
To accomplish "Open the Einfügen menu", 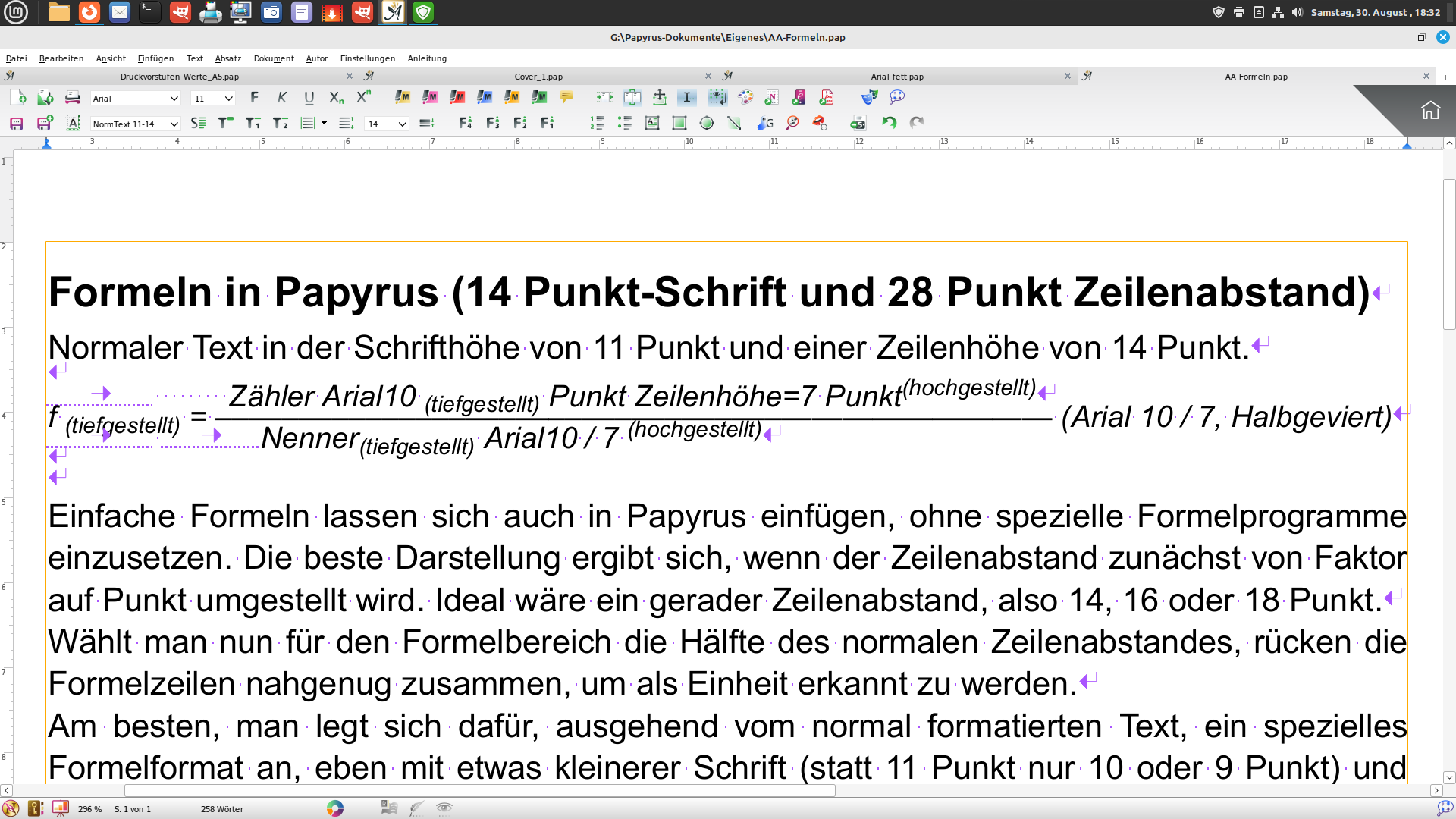I will pos(155,58).
